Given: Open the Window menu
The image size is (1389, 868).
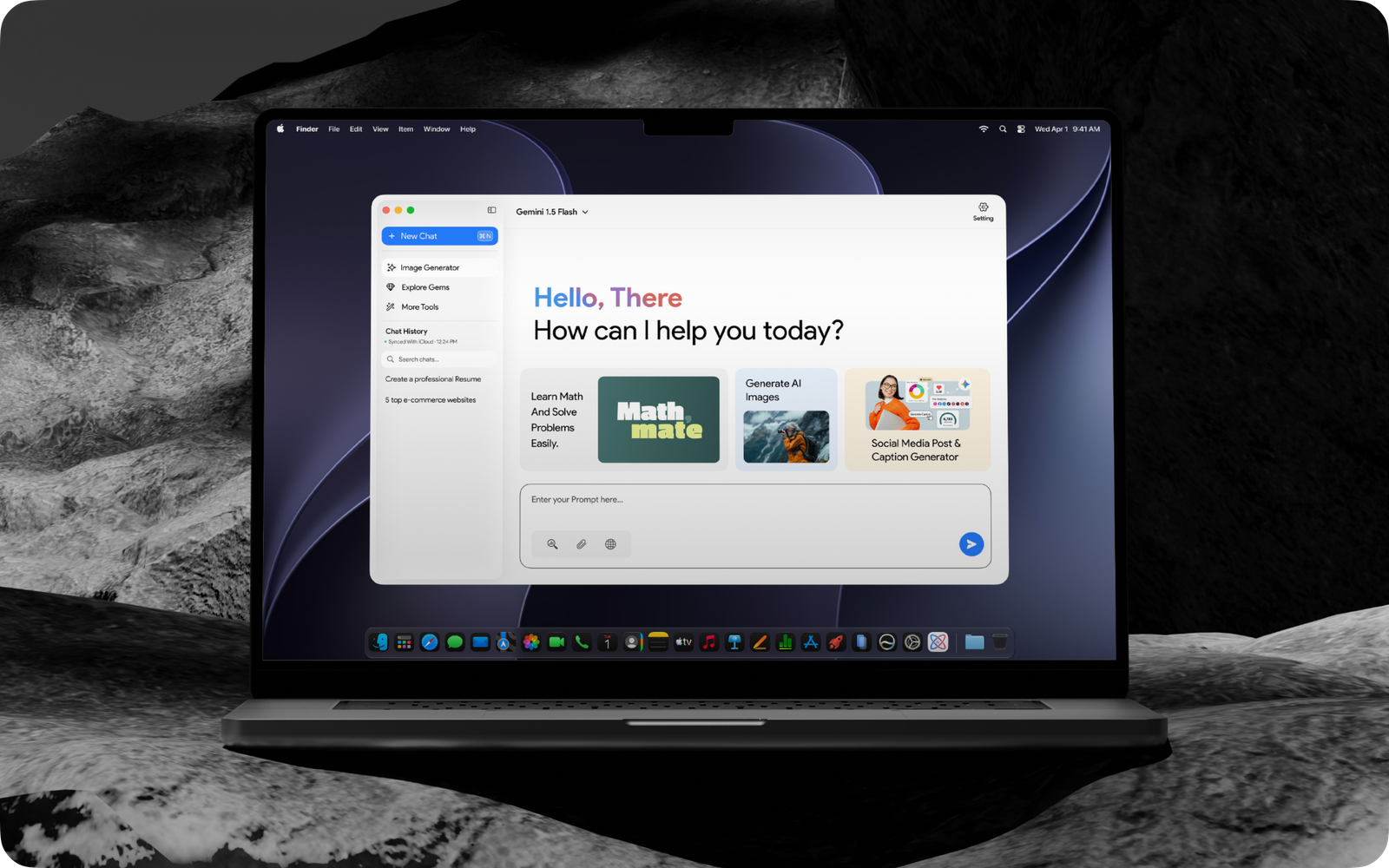Looking at the screenshot, I should point(437,129).
